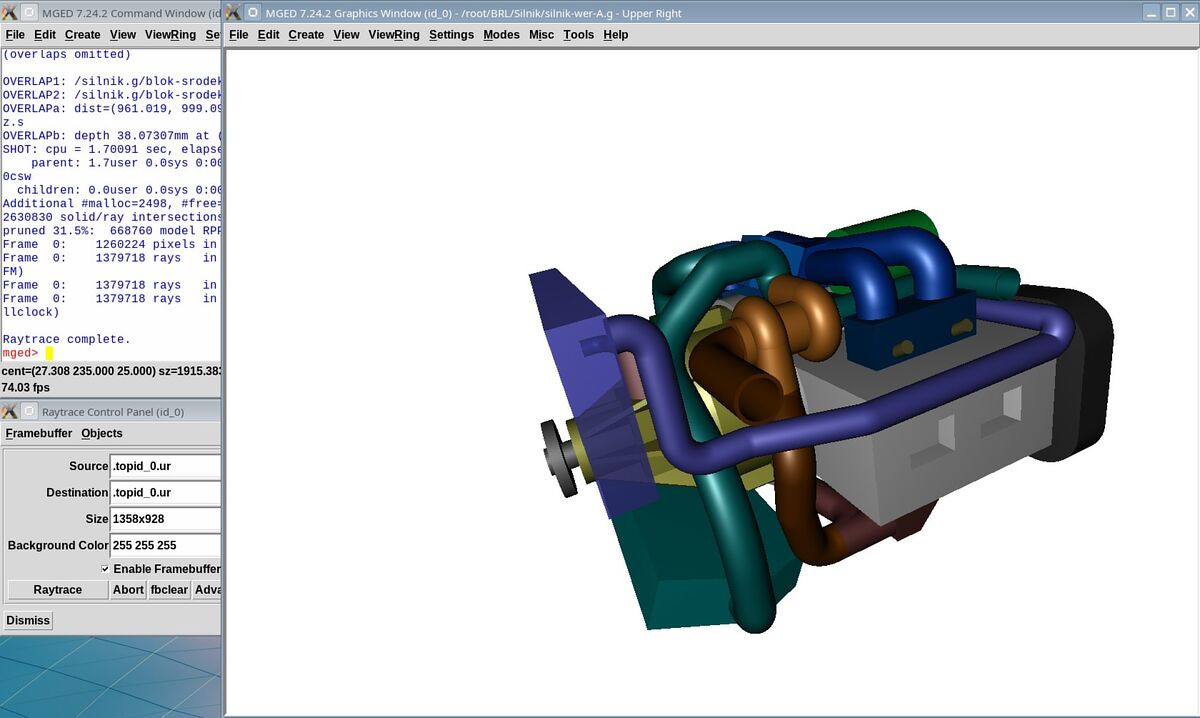
Task: Open the Objects menu in Raytrace panel
Action: click(x=102, y=433)
